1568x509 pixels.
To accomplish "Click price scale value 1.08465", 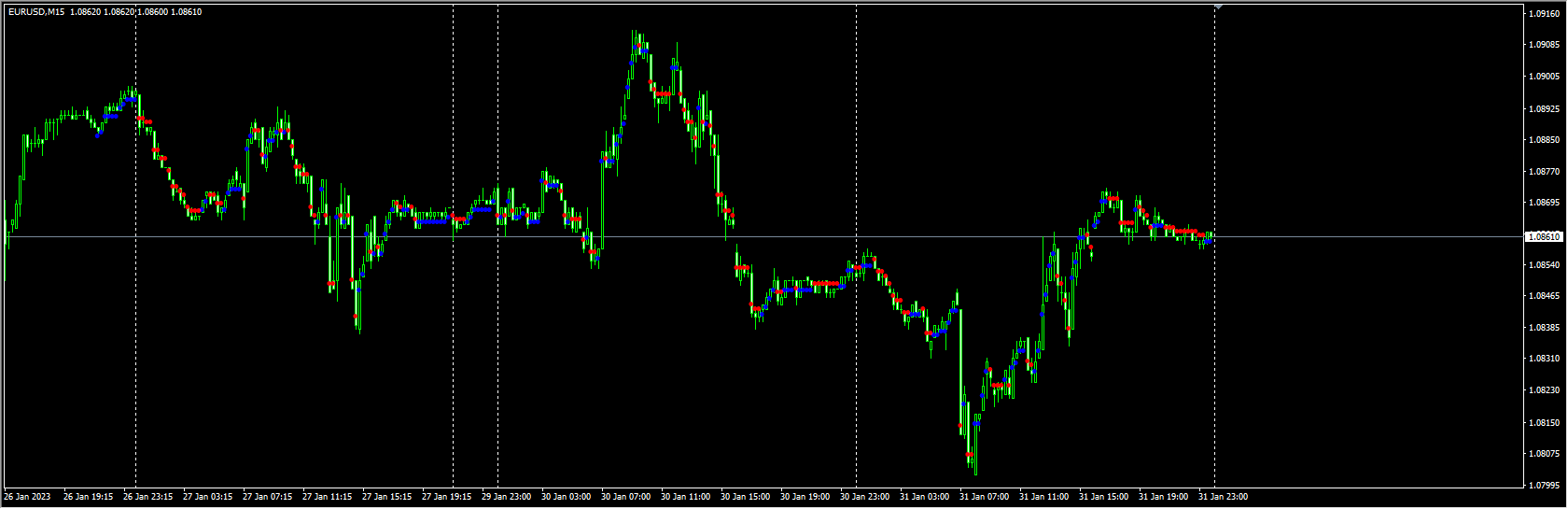I will [x=1546, y=296].
